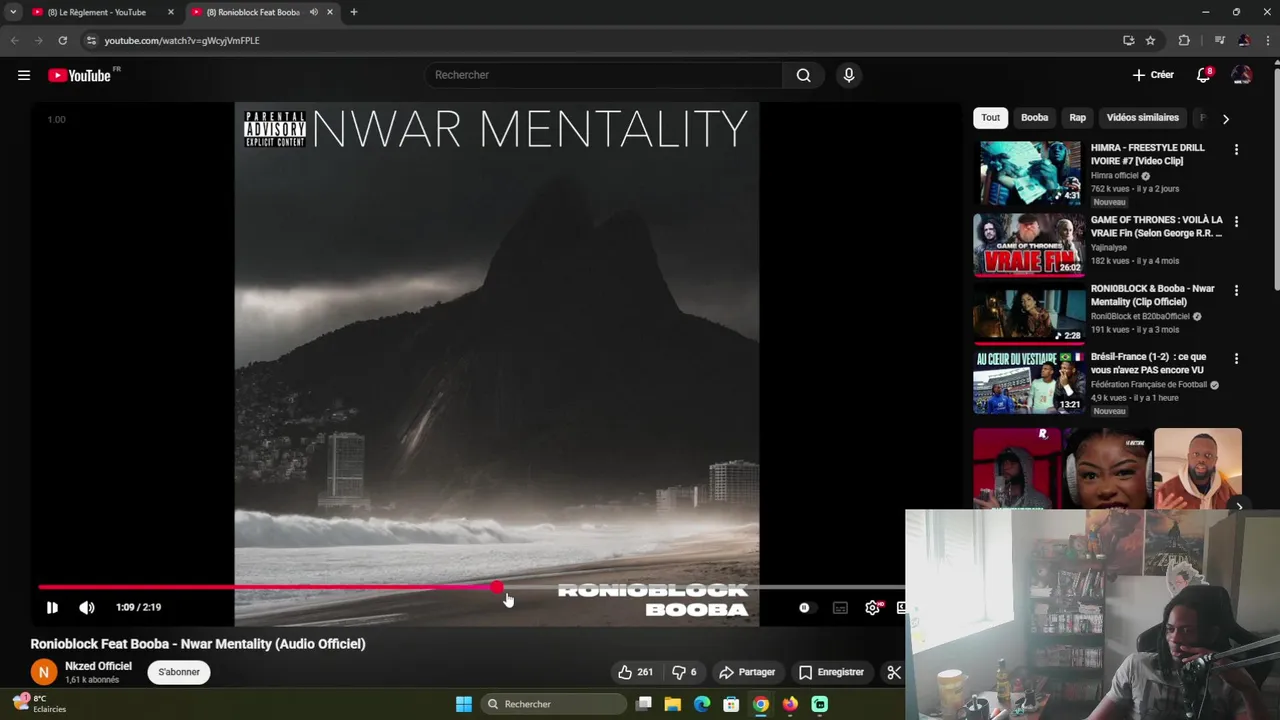The height and width of the screenshot is (720, 1280).
Task: Select the Tout filter chip
Action: (x=990, y=118)
